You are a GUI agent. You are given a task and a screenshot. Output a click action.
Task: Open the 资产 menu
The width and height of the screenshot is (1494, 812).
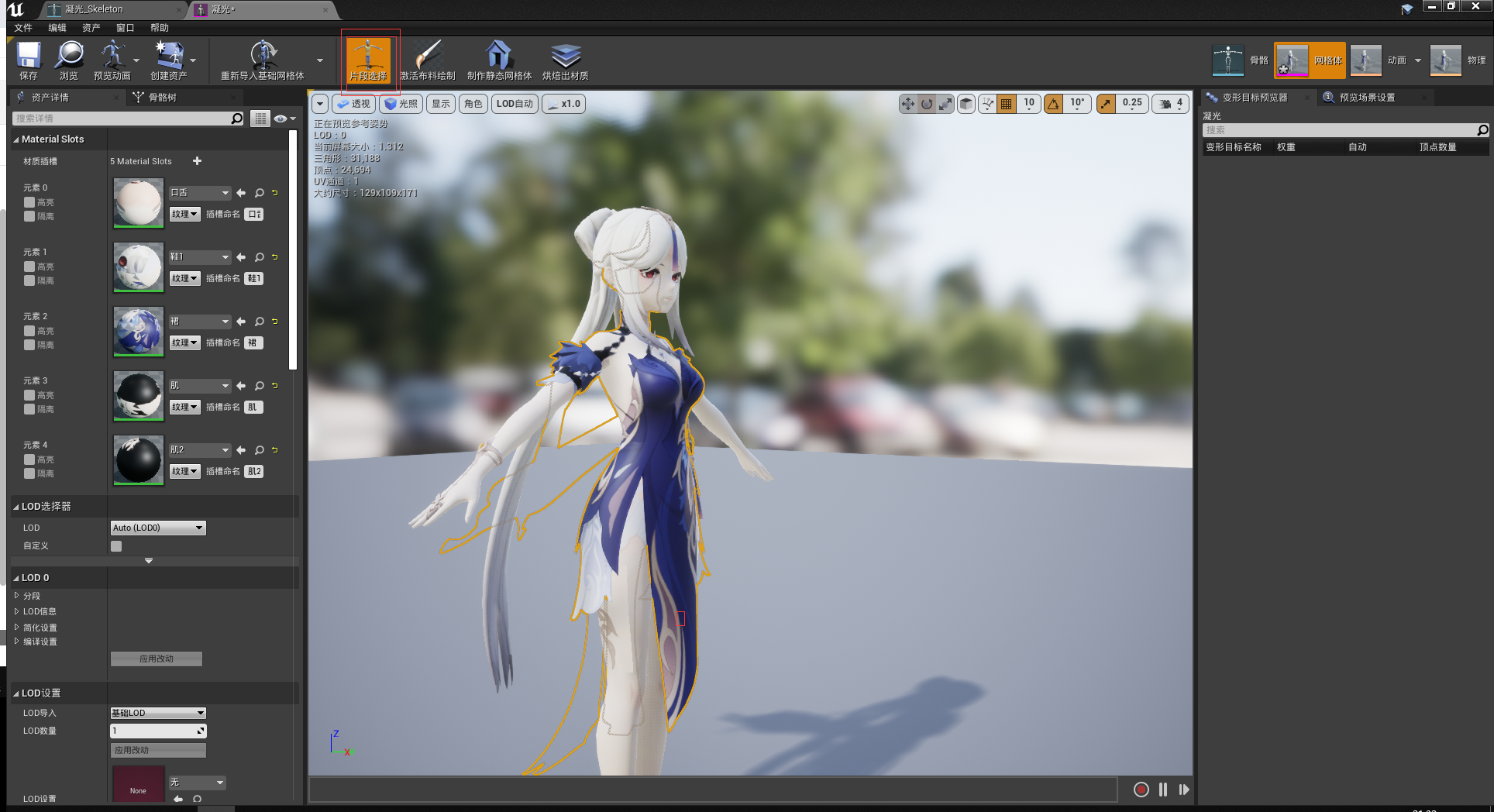tap(91, 28)
